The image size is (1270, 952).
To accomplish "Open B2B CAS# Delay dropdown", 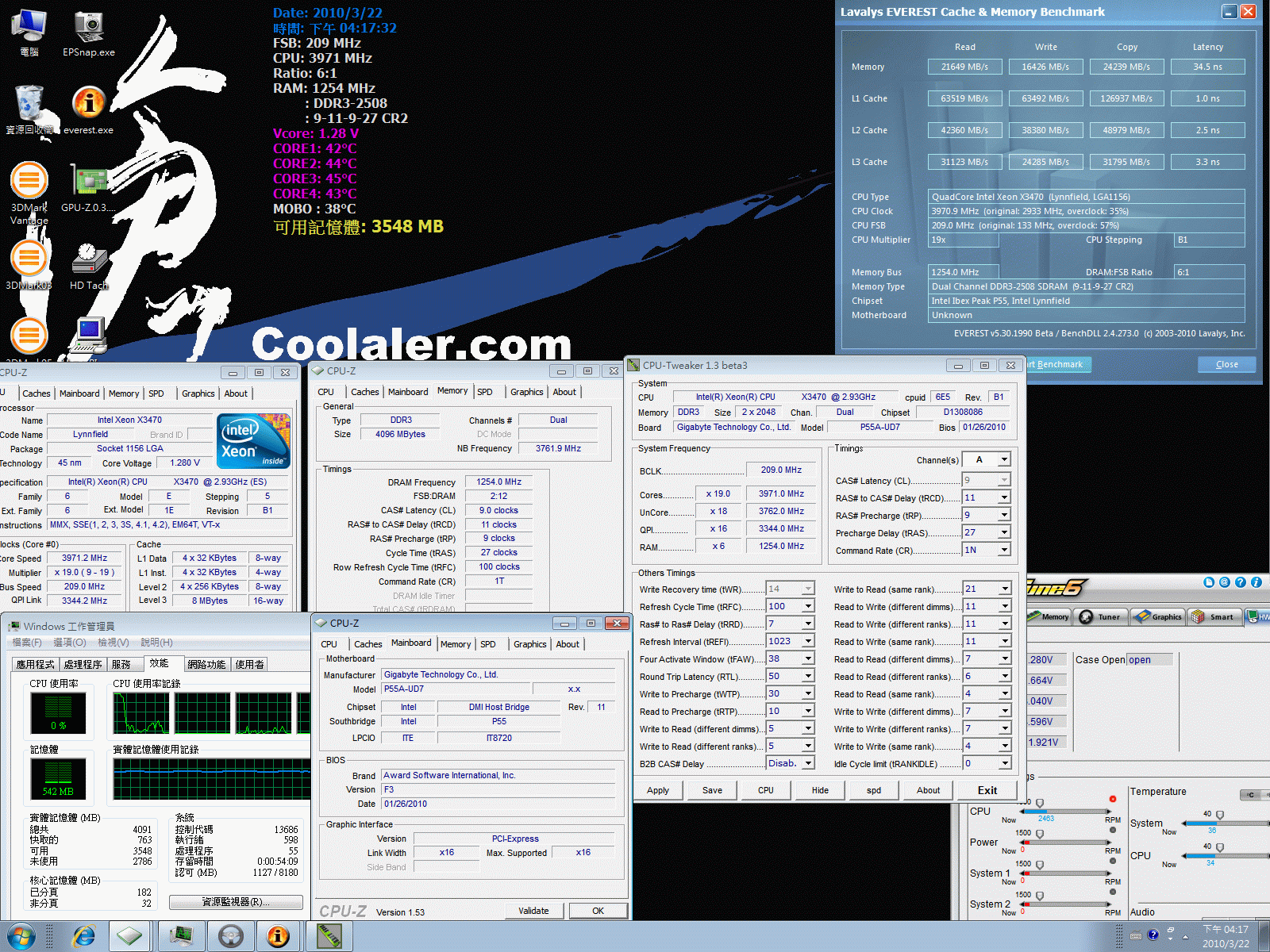I will (808, 764).
